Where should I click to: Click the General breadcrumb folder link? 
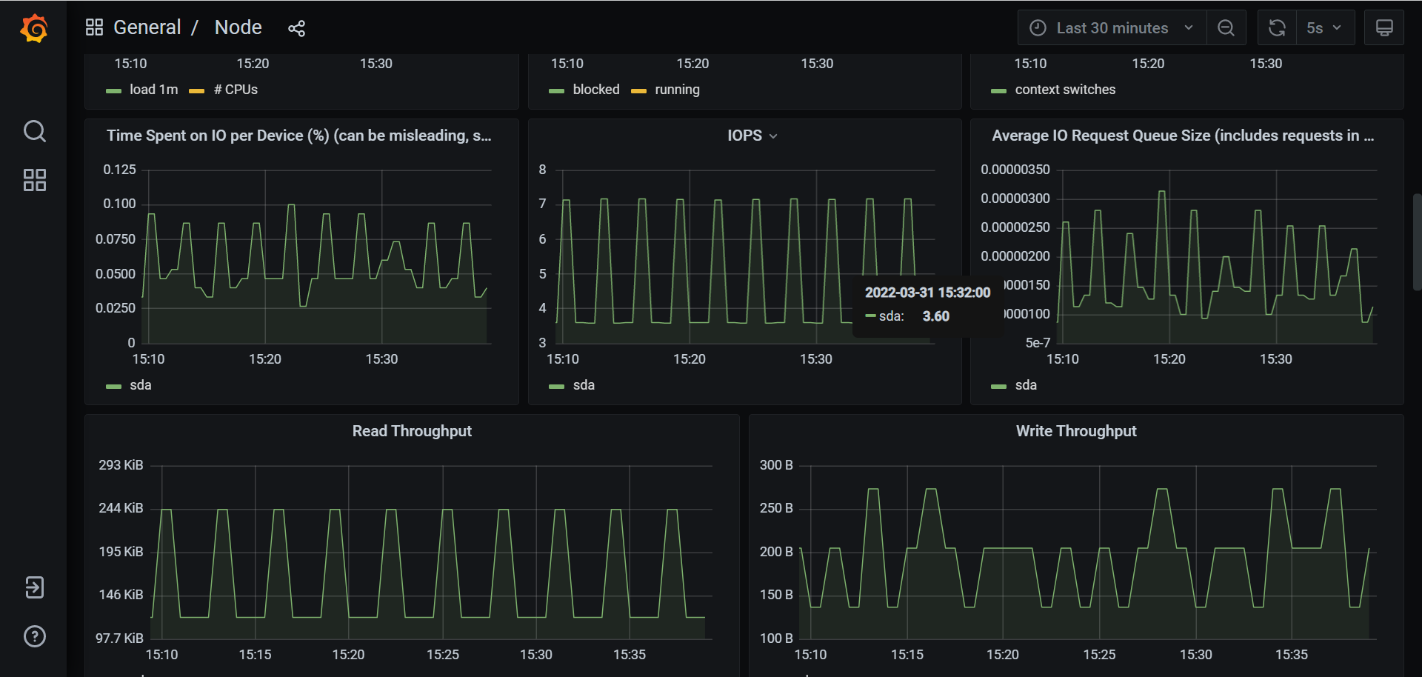click(147, 28)
